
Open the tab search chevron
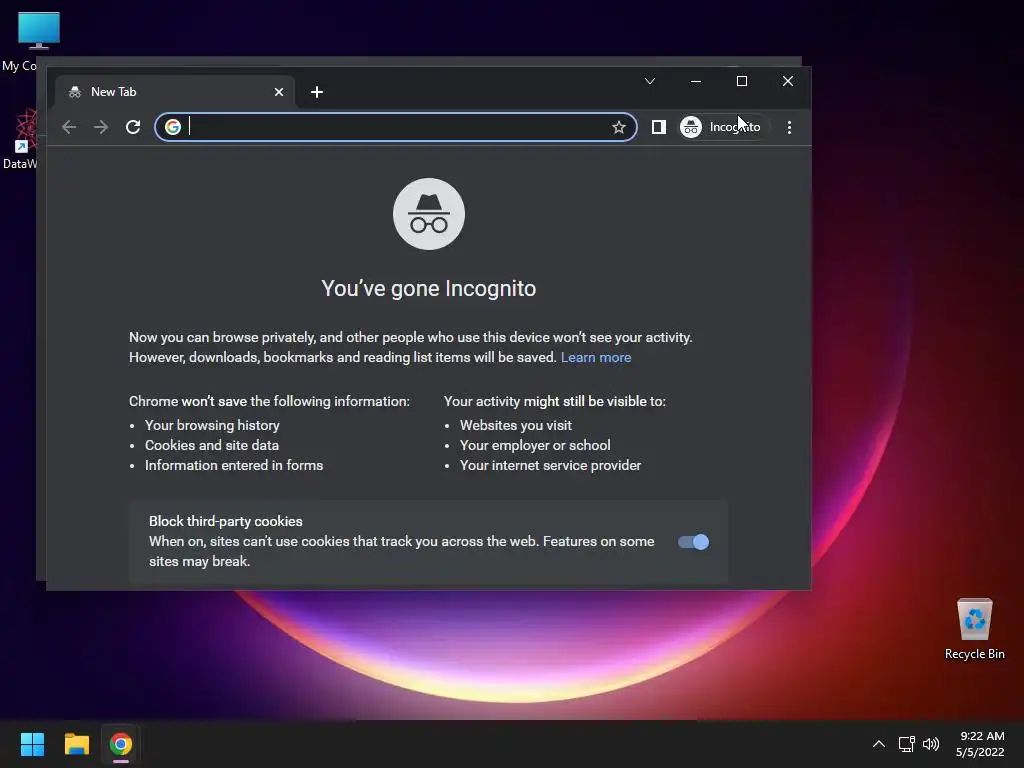click(650, 81)
